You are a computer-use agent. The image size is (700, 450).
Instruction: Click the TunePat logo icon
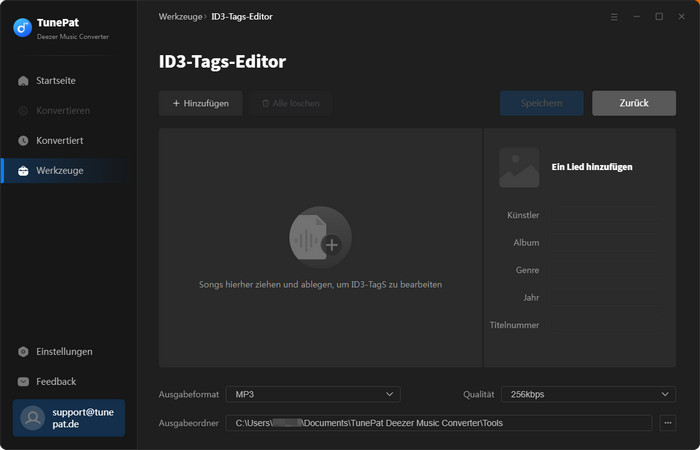(x=22, y=28)
